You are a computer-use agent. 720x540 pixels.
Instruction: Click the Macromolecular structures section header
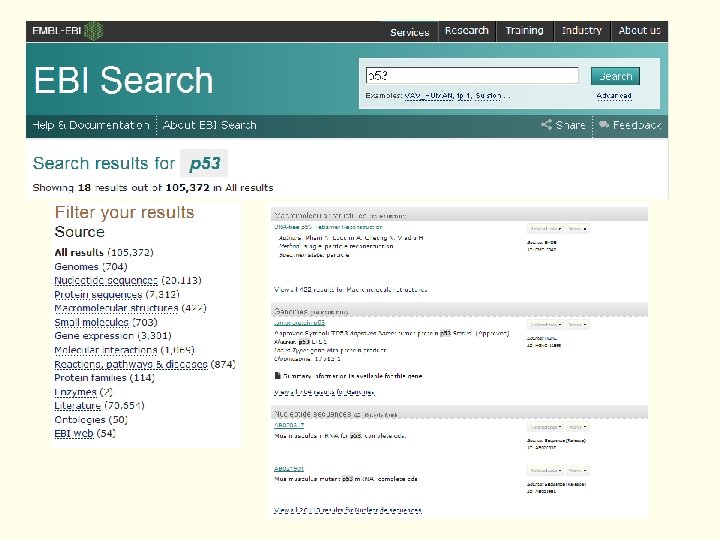click(x=459, y=215)
